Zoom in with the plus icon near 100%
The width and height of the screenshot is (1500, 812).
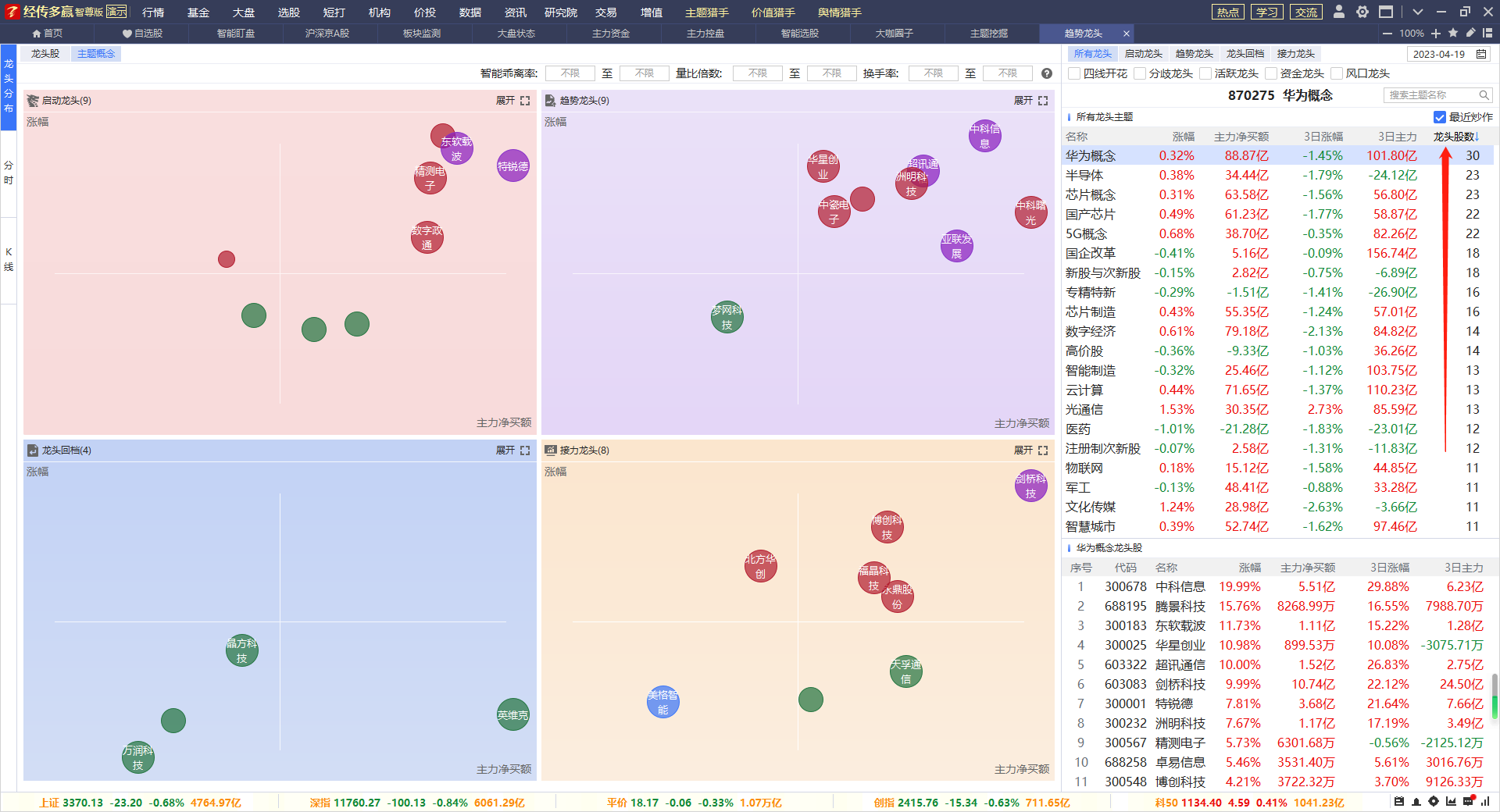click(1436, 34)
